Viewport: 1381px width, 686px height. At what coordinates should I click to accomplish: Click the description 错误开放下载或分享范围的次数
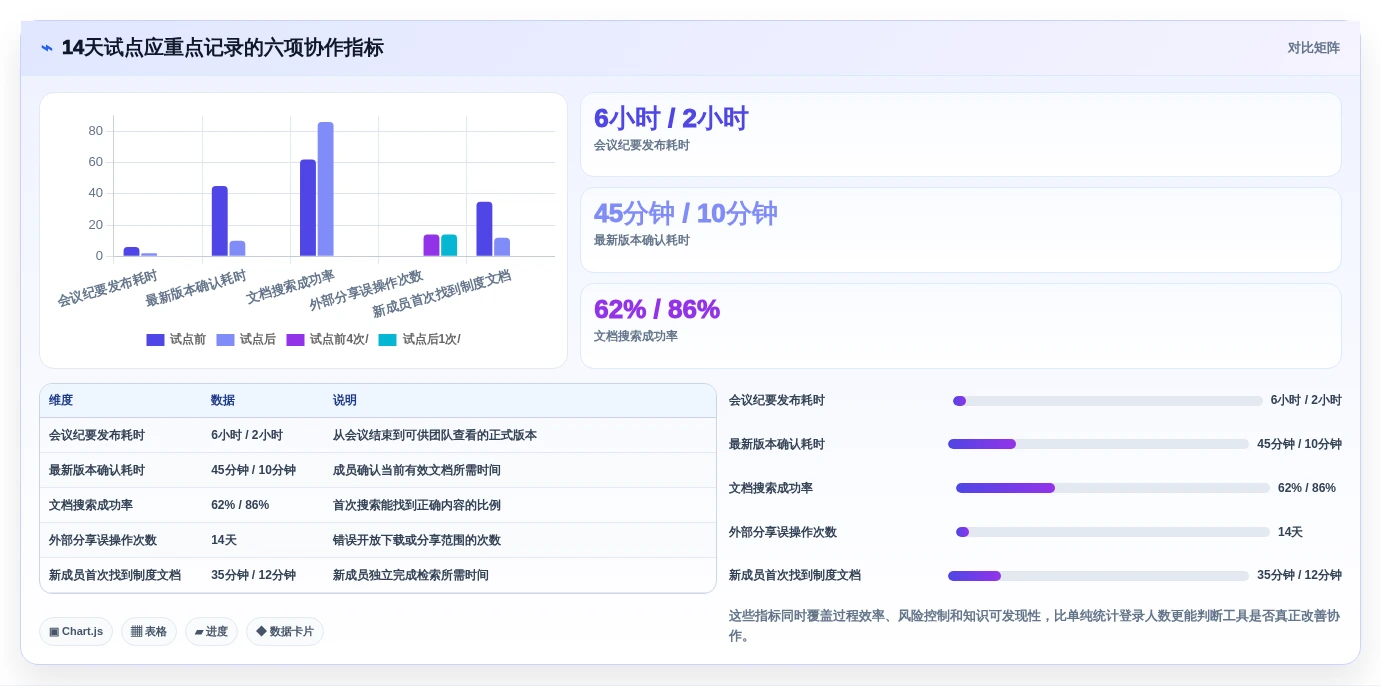[x=417, y=540]
